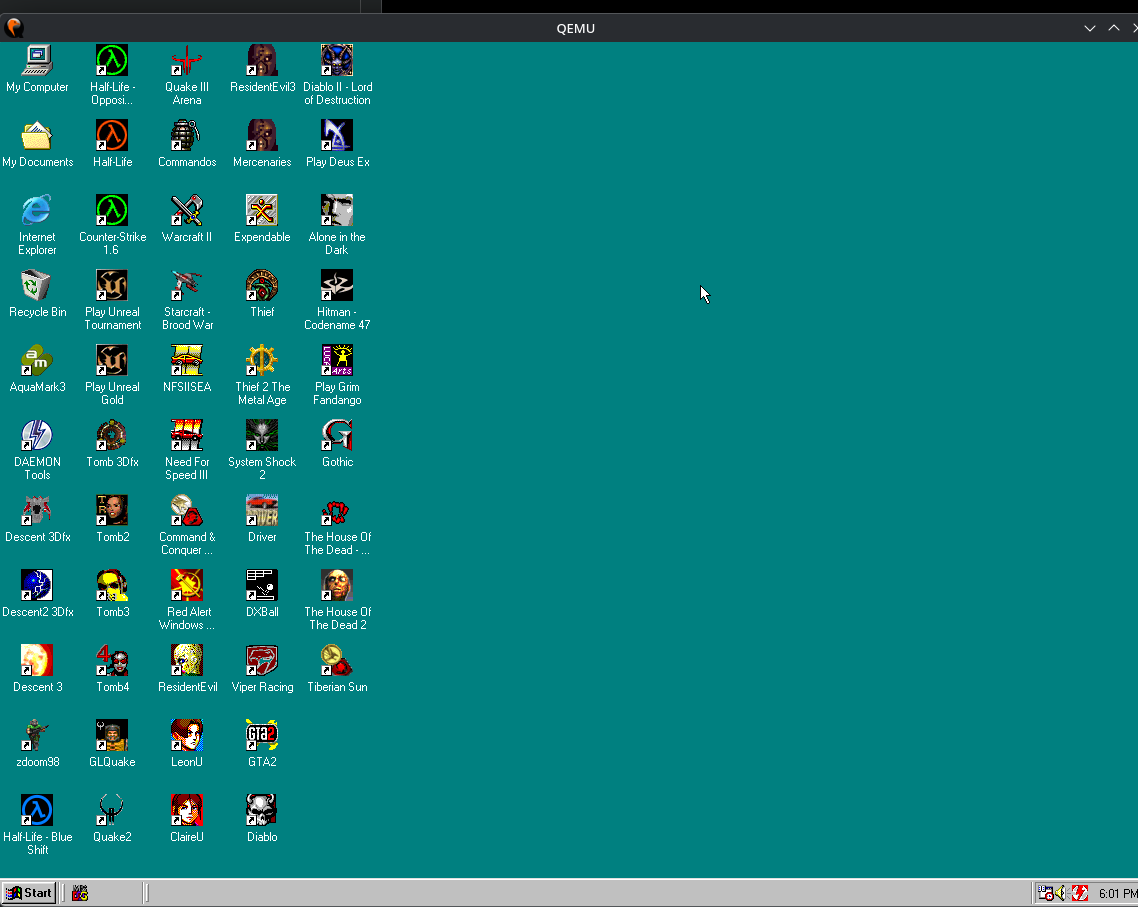Select the Driver game icon

[x=262, y=510]
